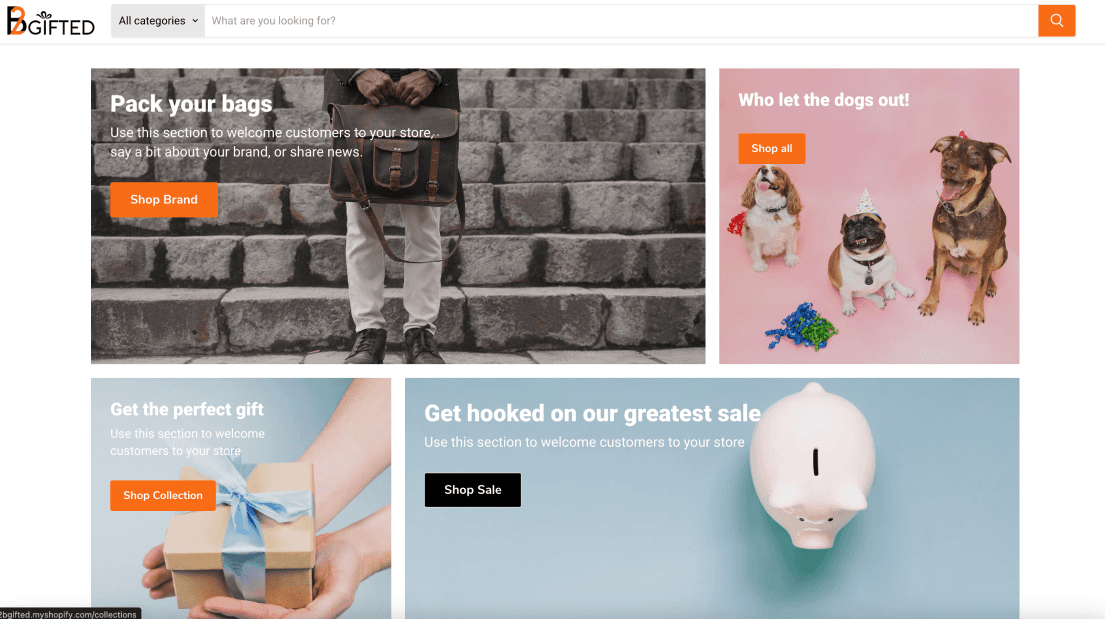The width and height of the screenshot is (1105, 619).
Task: Click the Shop Brand button
Action: (163, 200)
